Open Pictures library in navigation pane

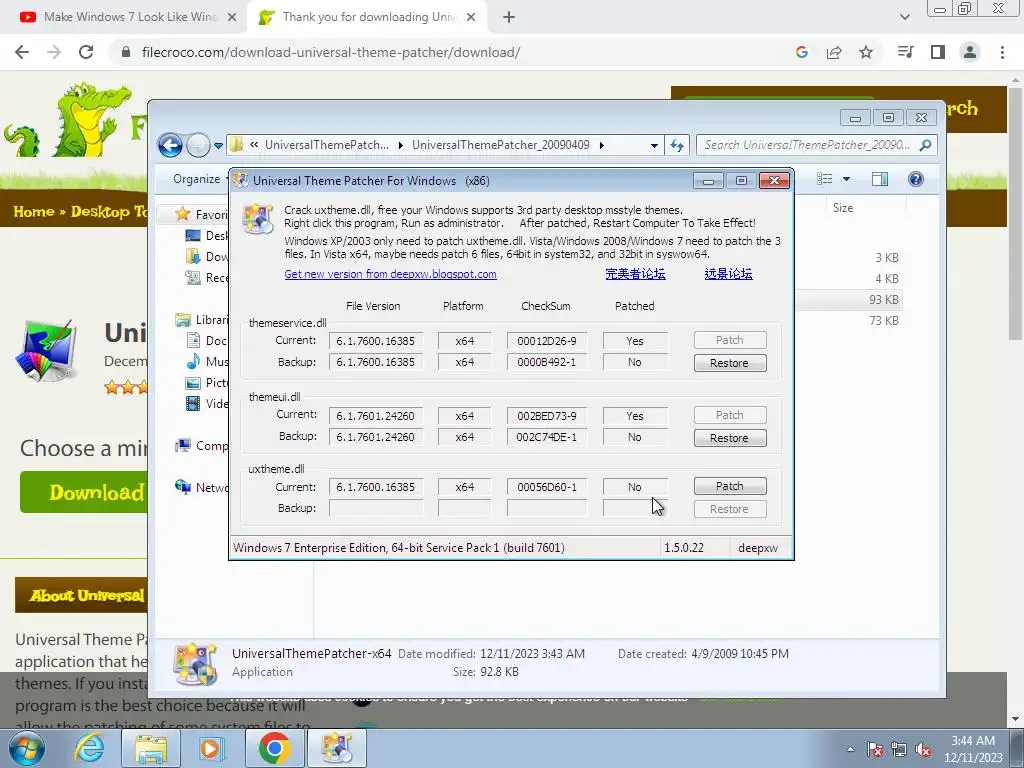206,383
